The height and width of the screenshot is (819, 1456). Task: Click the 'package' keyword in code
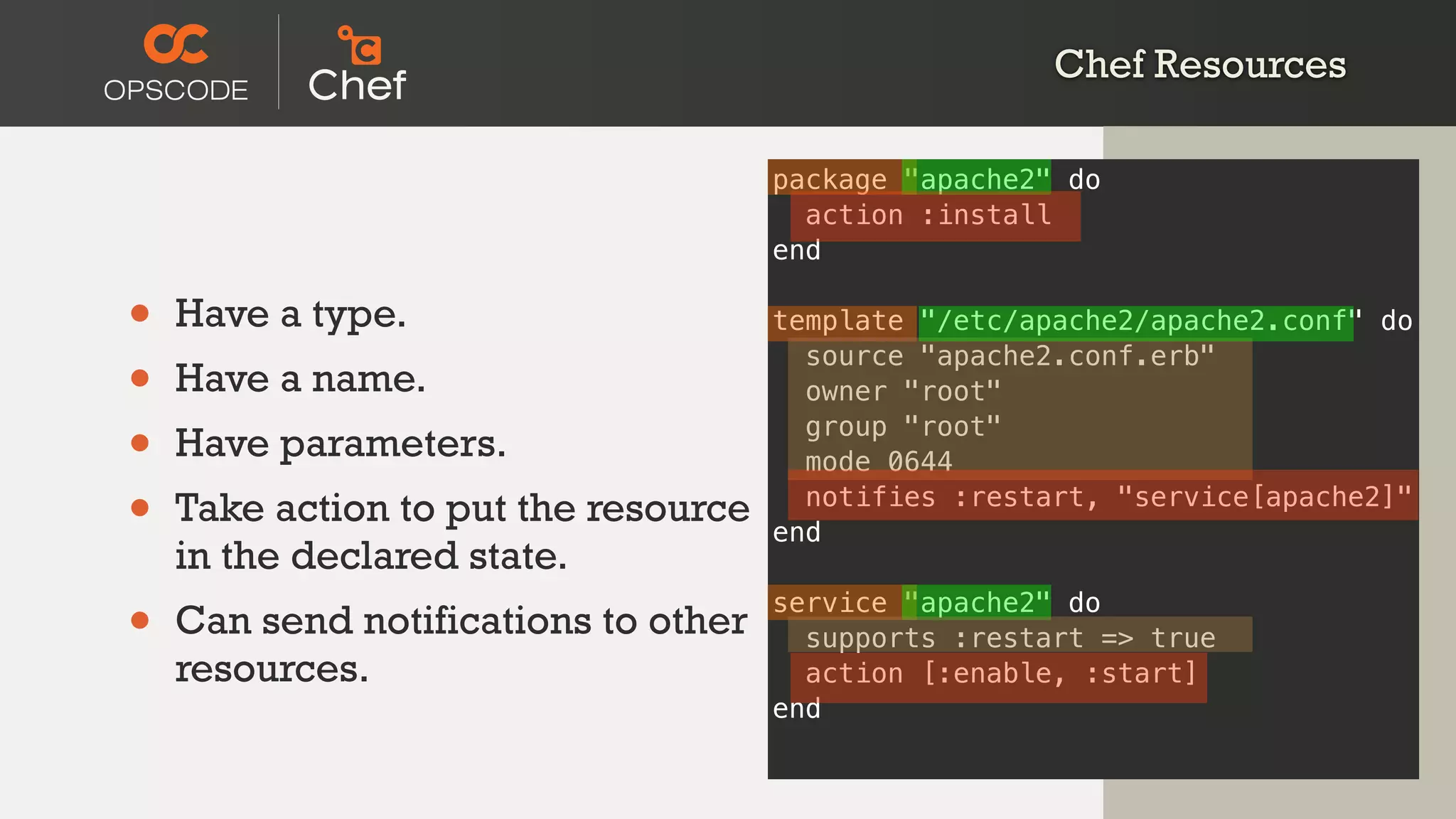point(830,180)
